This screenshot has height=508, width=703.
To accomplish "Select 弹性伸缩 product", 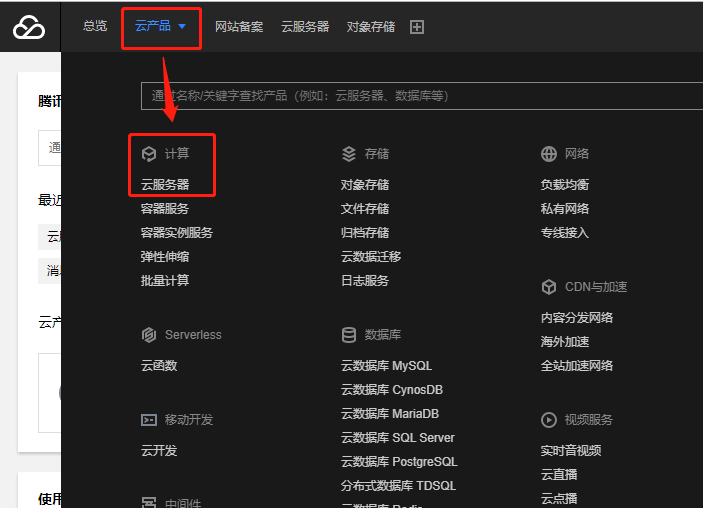I will 165,256.
